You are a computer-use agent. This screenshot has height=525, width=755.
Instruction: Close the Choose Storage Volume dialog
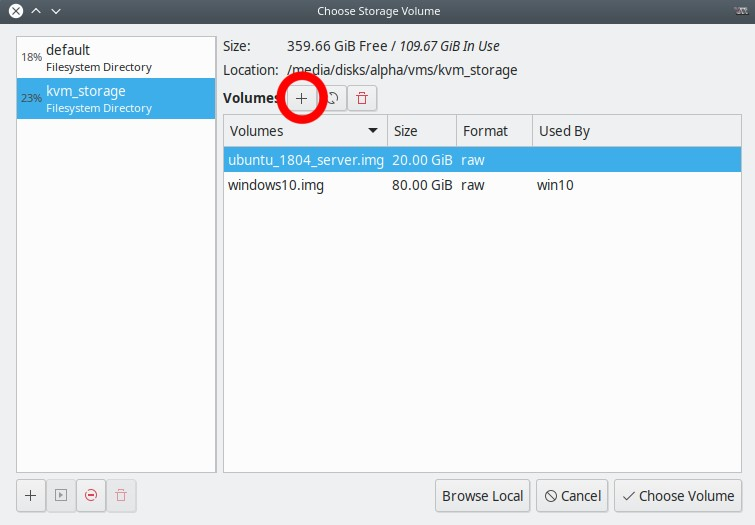[x=16, y=11]
